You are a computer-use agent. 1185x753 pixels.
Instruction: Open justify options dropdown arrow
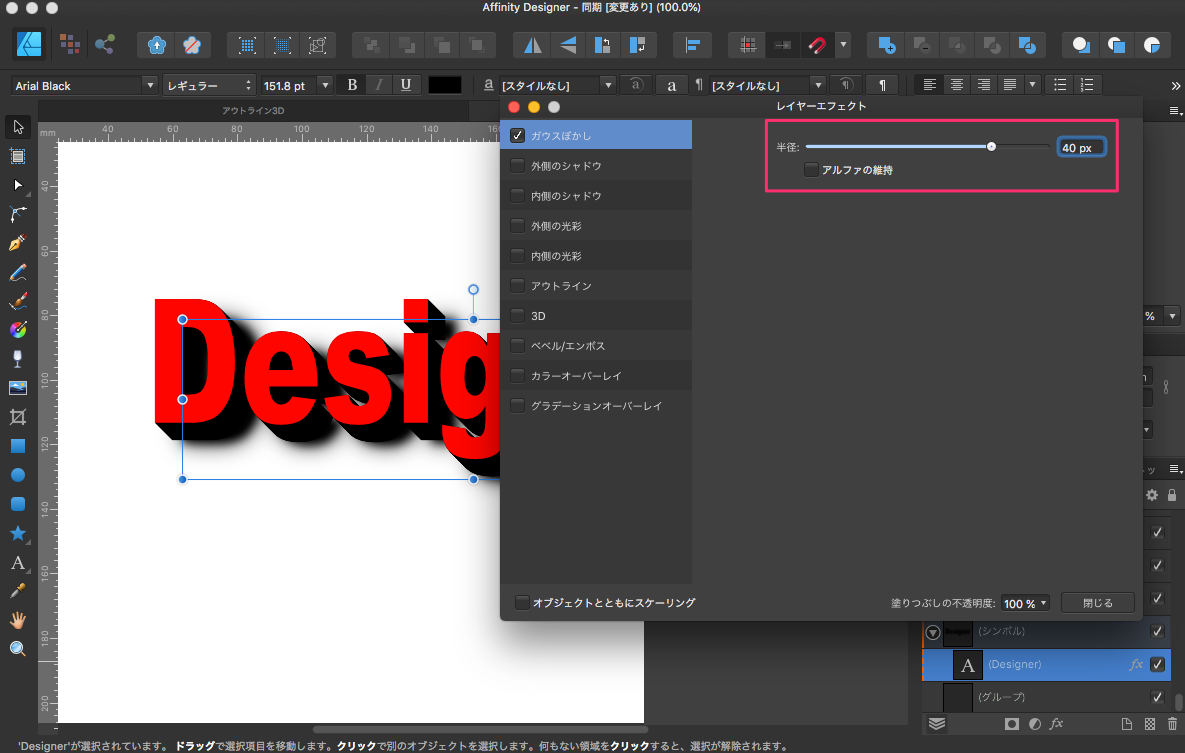(1032, 85)
